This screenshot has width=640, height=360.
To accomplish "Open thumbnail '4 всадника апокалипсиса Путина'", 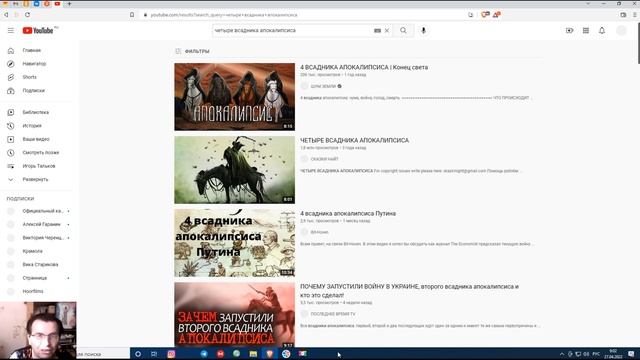I will point(234,243).
